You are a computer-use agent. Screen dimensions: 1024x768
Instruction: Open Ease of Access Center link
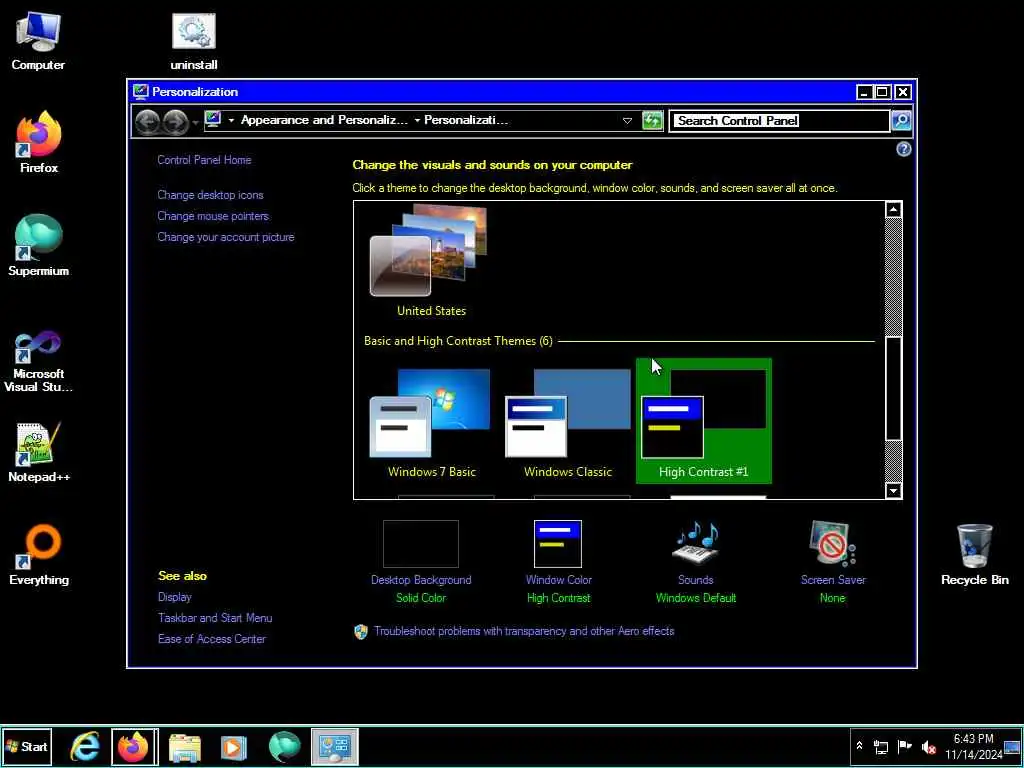212,639
